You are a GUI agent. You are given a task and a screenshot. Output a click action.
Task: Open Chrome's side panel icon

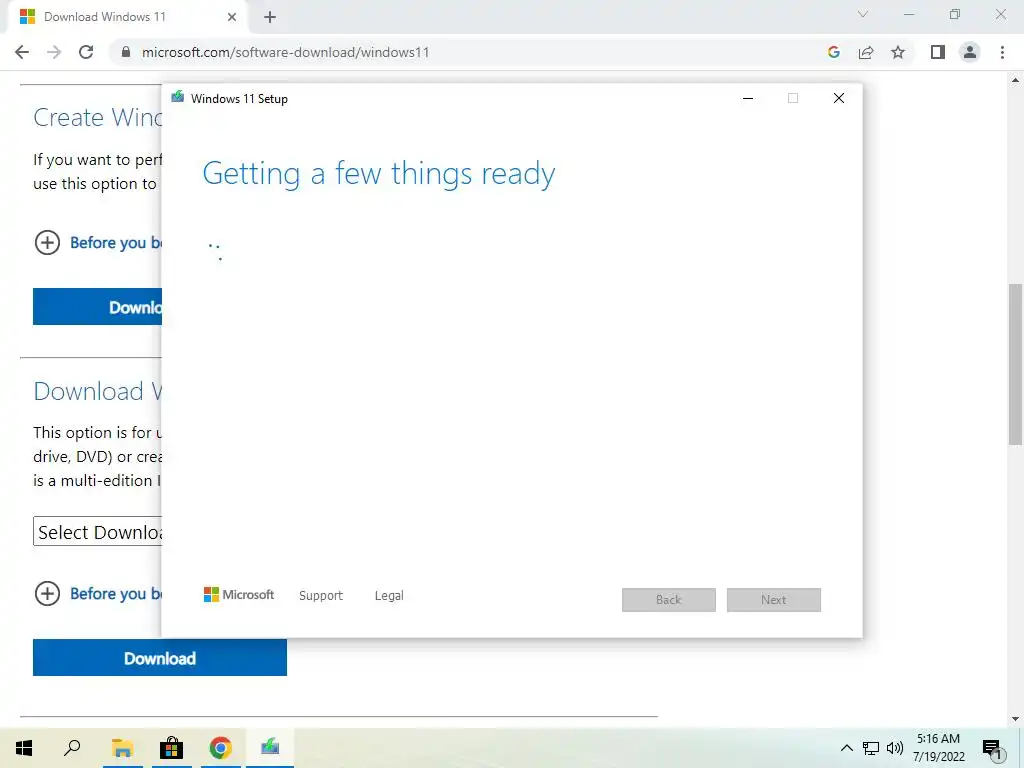pos(938,52)
